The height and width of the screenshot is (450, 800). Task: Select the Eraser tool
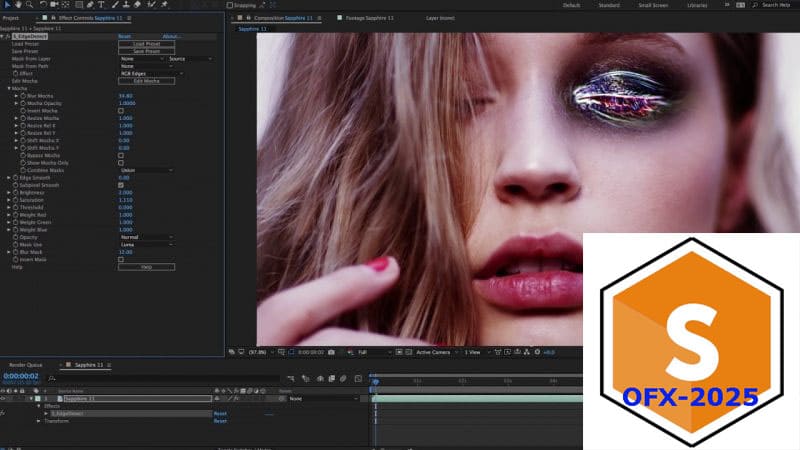(x=137, y=5)
